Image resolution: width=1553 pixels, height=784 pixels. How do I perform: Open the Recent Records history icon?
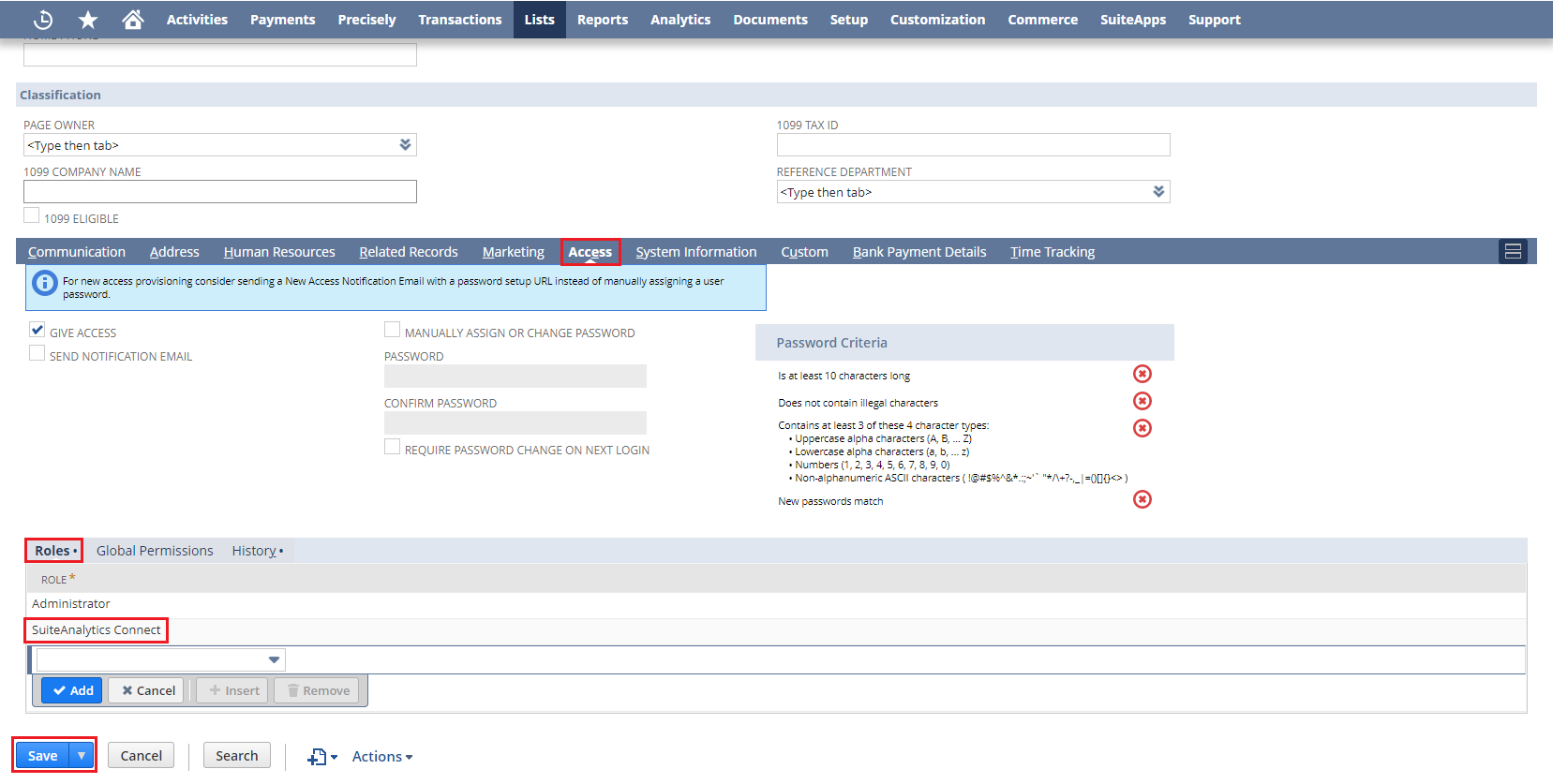[43, 20]
